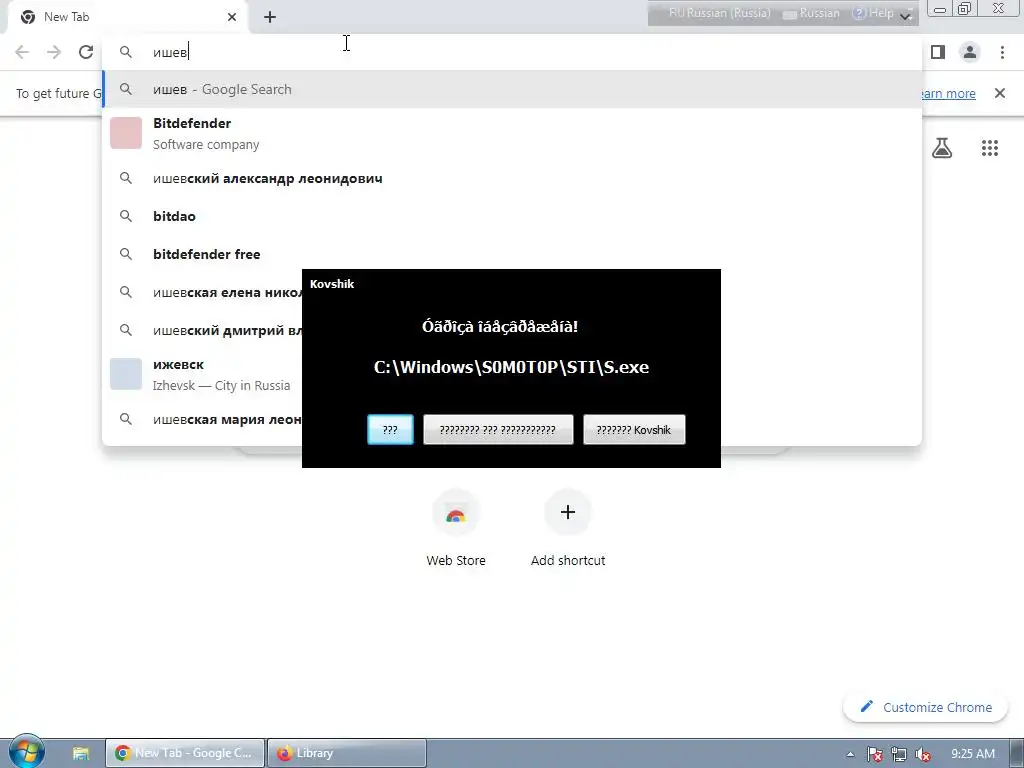The width and height of the screenshot is (1024, 768).
Task: Click the 9:25 AM taskbar clock
Action: [973, 754]
